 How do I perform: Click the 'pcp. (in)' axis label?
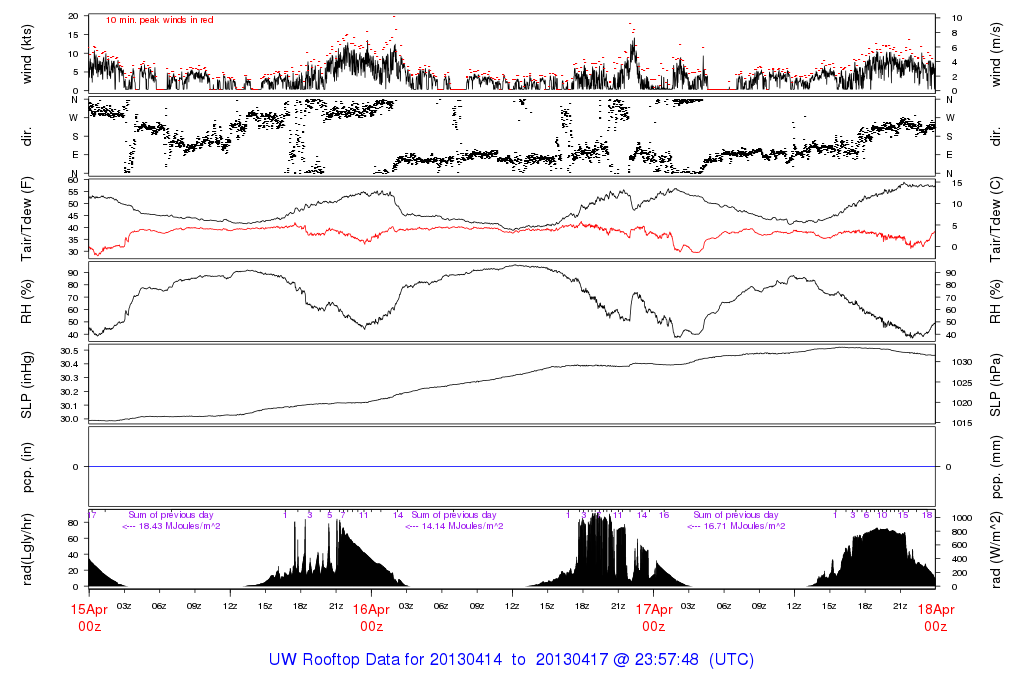click(x=27, y=467)
